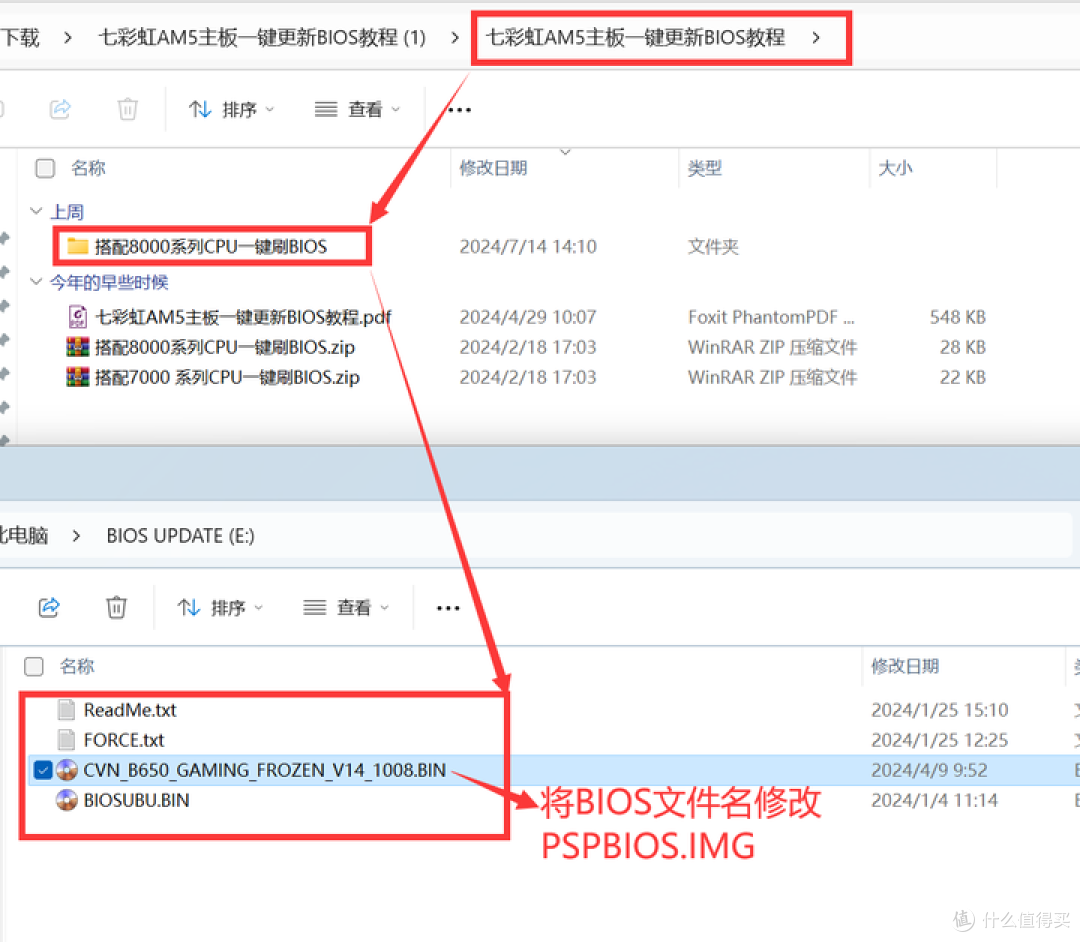This screenshot has height=942, width=1080.
Task: Sort by 名称 column in upper window
Action: coord(88,168)
